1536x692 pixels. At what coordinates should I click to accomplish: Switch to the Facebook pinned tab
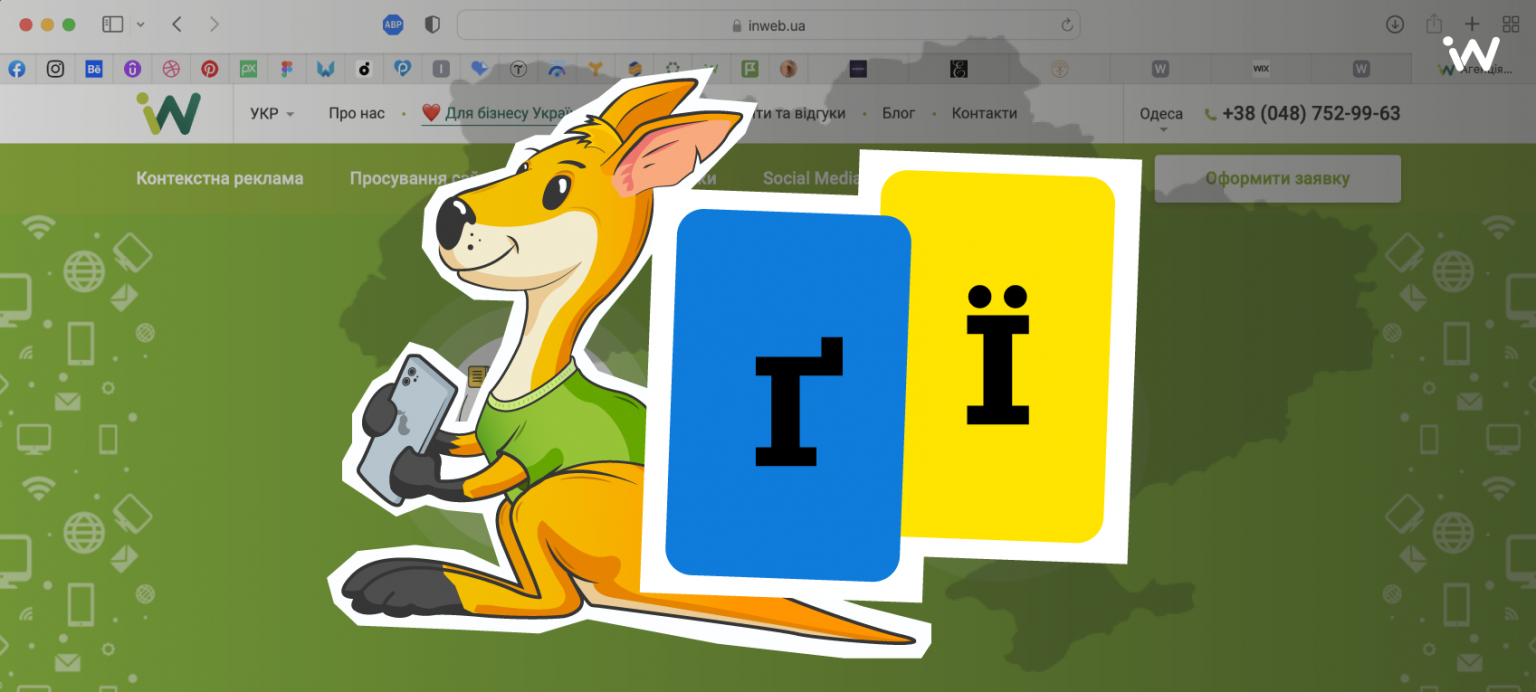17,69
